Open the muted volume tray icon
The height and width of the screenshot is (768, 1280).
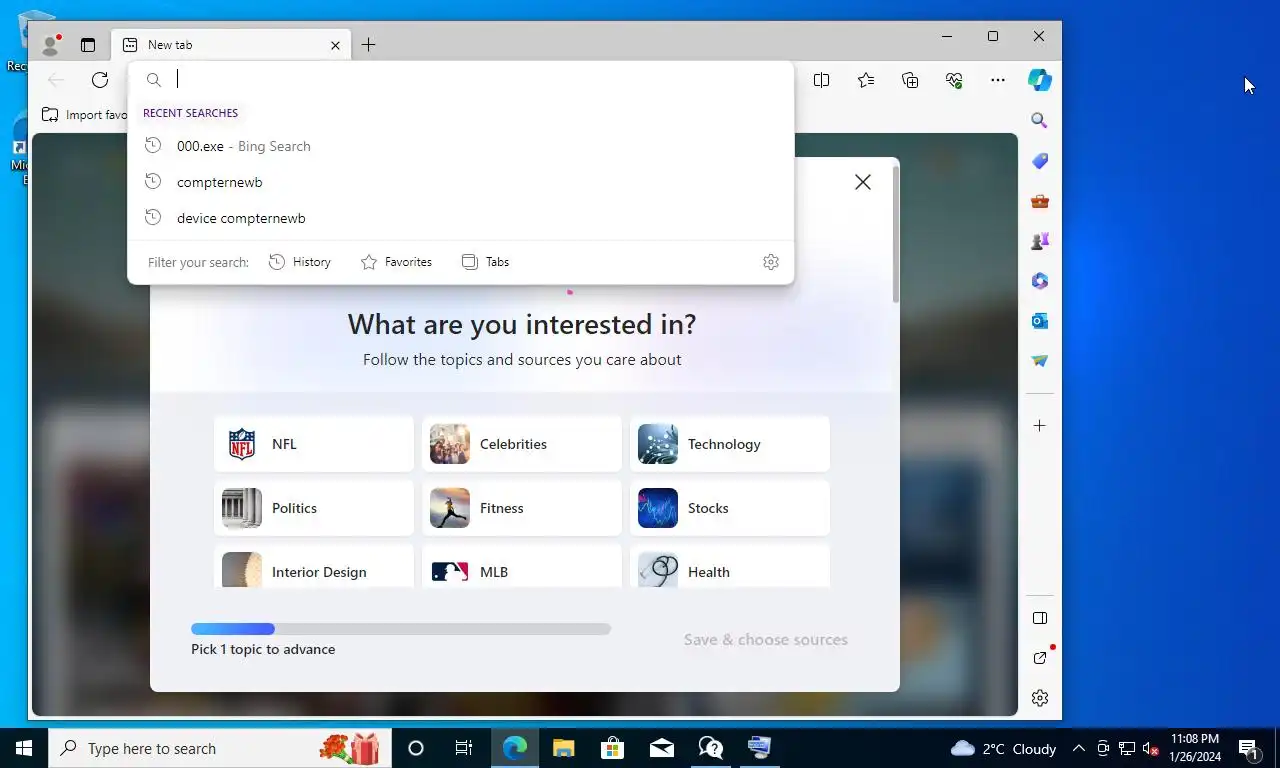tap(1150, 748)
